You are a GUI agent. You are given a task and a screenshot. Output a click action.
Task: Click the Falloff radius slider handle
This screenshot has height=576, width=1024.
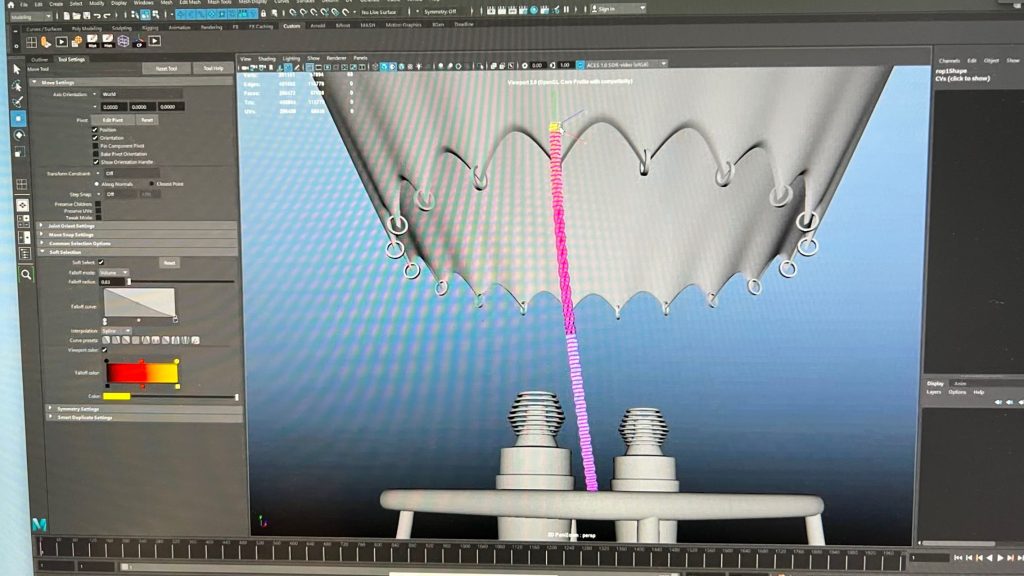point(129,281)
